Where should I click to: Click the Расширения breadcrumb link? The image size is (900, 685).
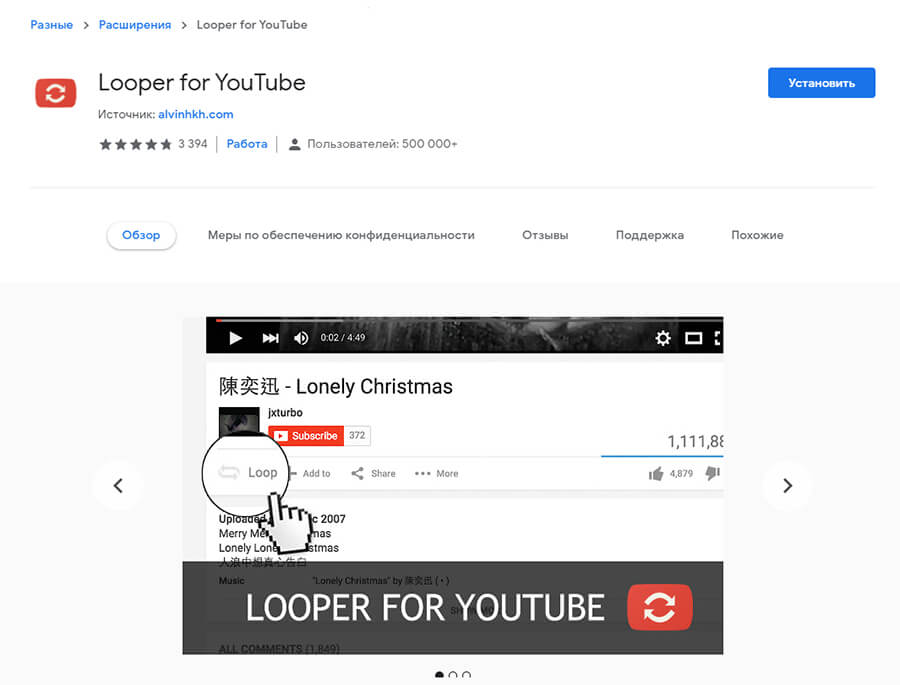(135, 25)
